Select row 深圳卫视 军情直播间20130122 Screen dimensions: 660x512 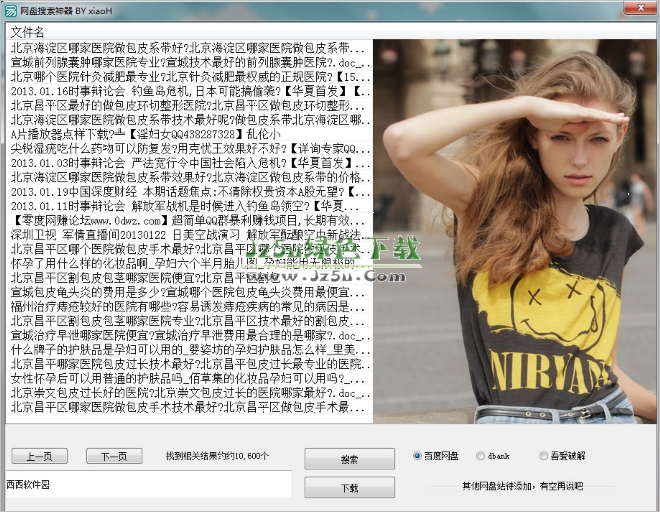[189, 235]
